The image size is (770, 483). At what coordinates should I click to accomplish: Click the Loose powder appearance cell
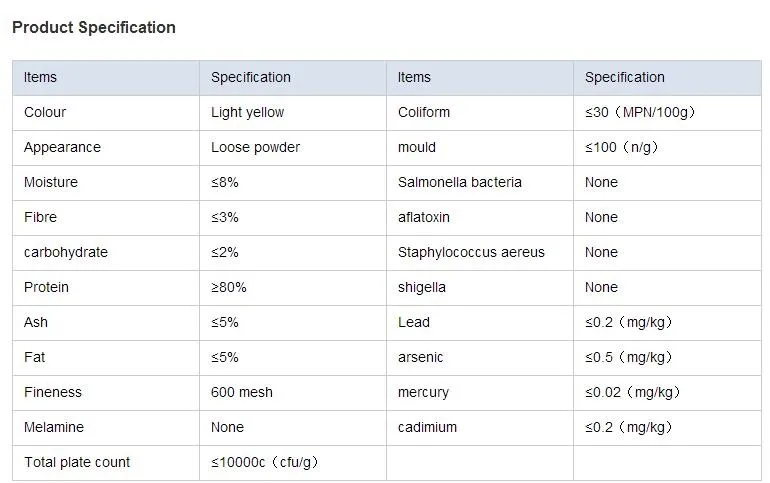click(x=255, y=147)
